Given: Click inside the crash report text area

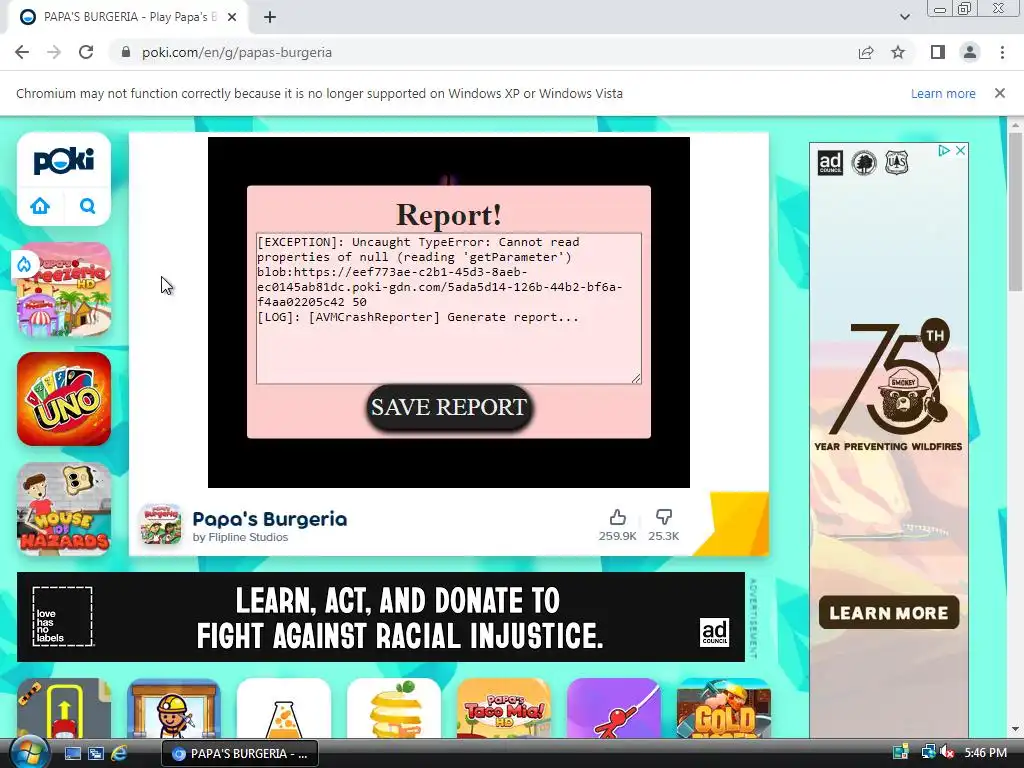Looking at the screenshot, I should 449,308.
